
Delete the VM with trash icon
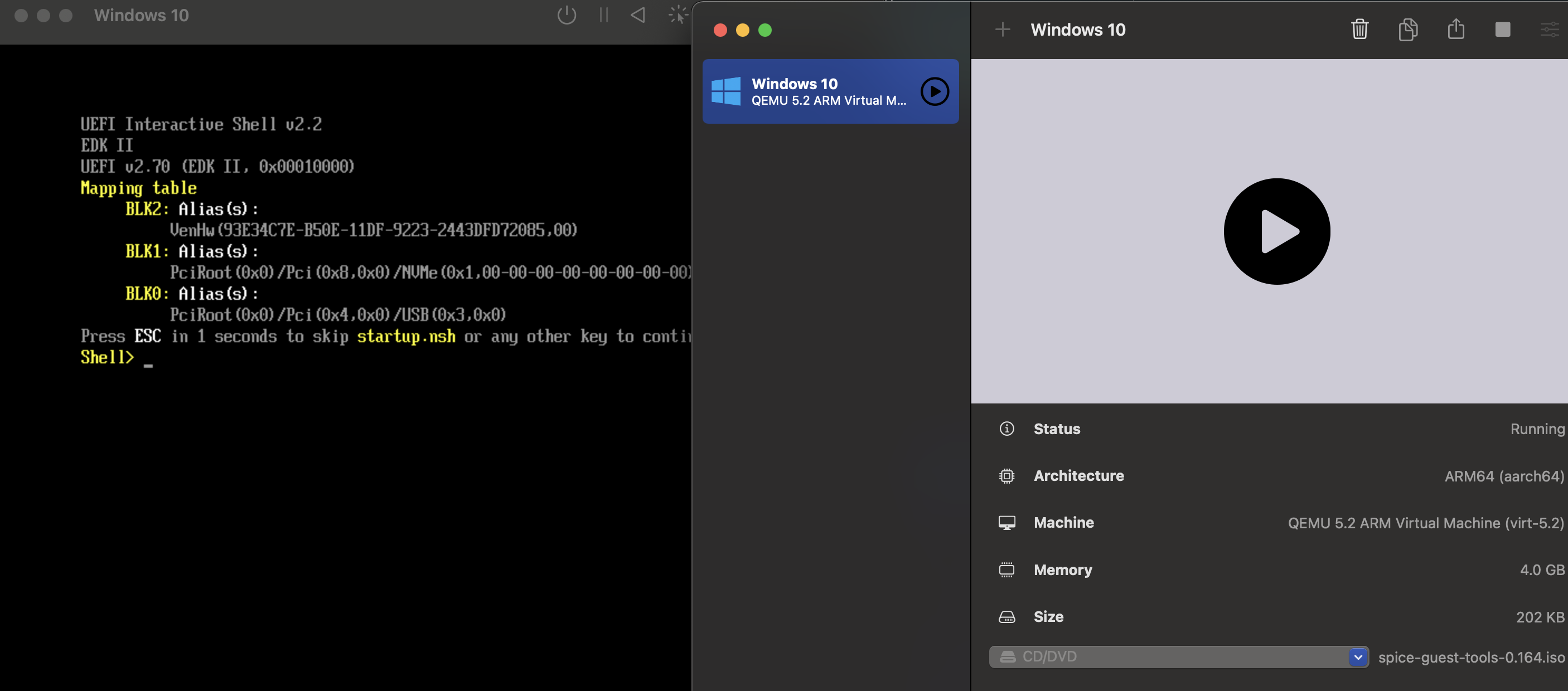pos(1359,30)
